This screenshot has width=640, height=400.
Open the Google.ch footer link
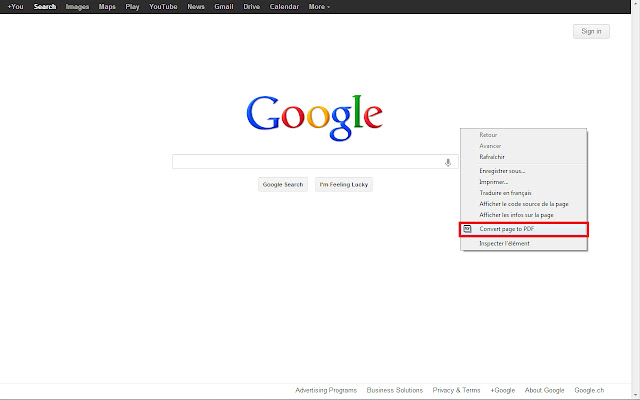tap(589, 390)
